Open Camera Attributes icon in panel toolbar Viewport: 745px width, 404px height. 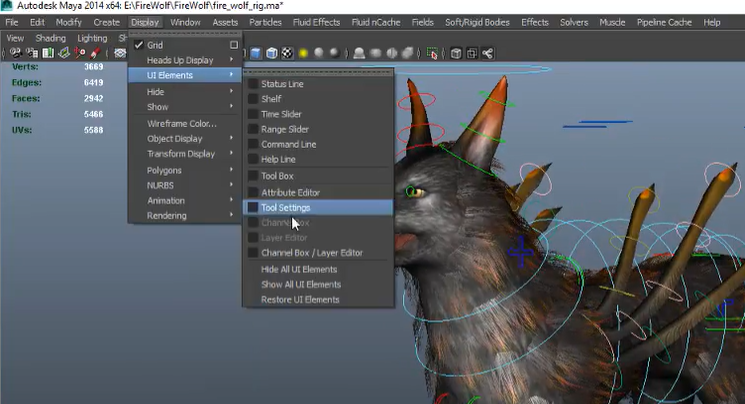(32, 53)
